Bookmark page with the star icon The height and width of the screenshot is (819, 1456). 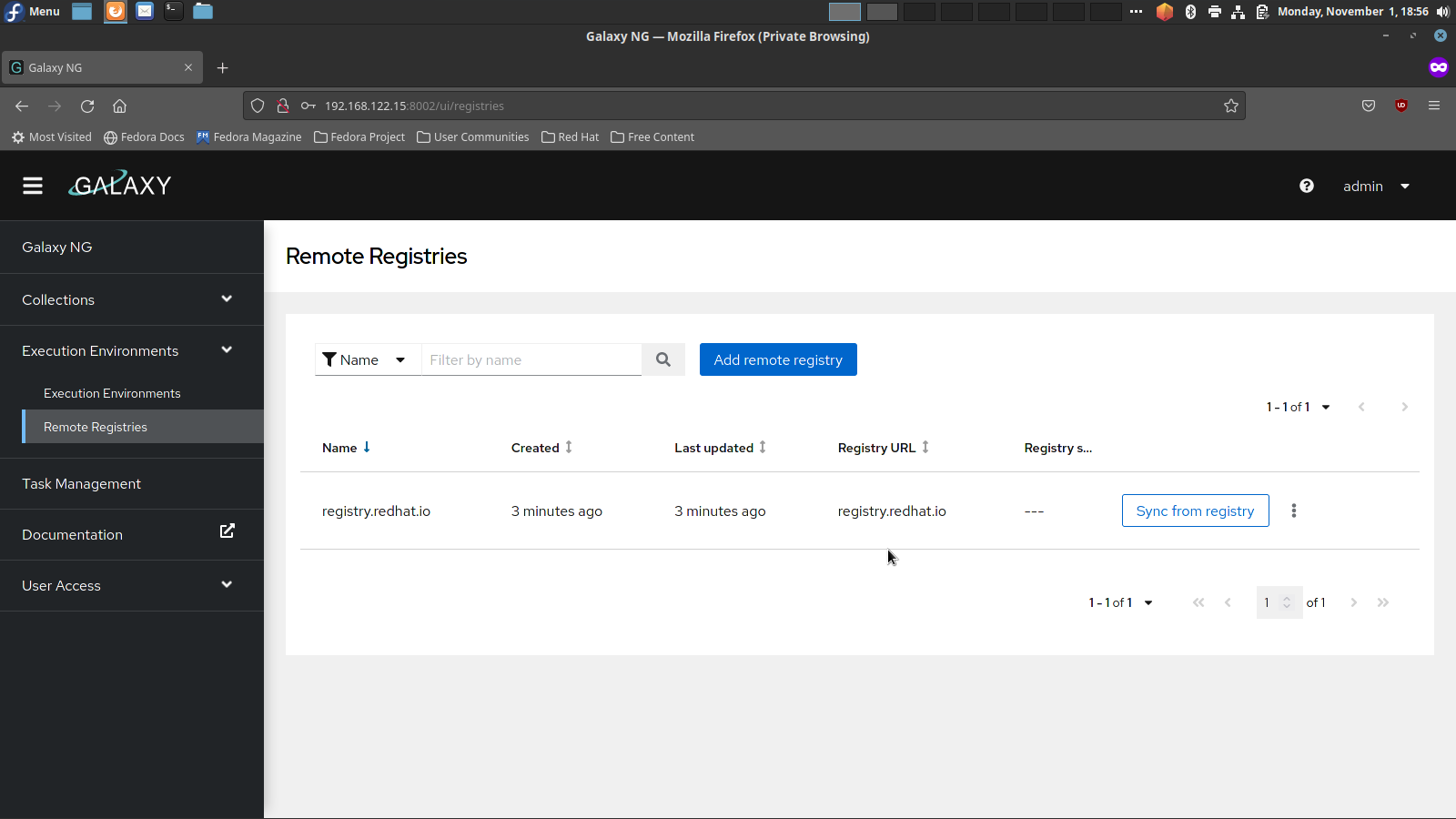pyautogui.click(x=1231, y=106)
